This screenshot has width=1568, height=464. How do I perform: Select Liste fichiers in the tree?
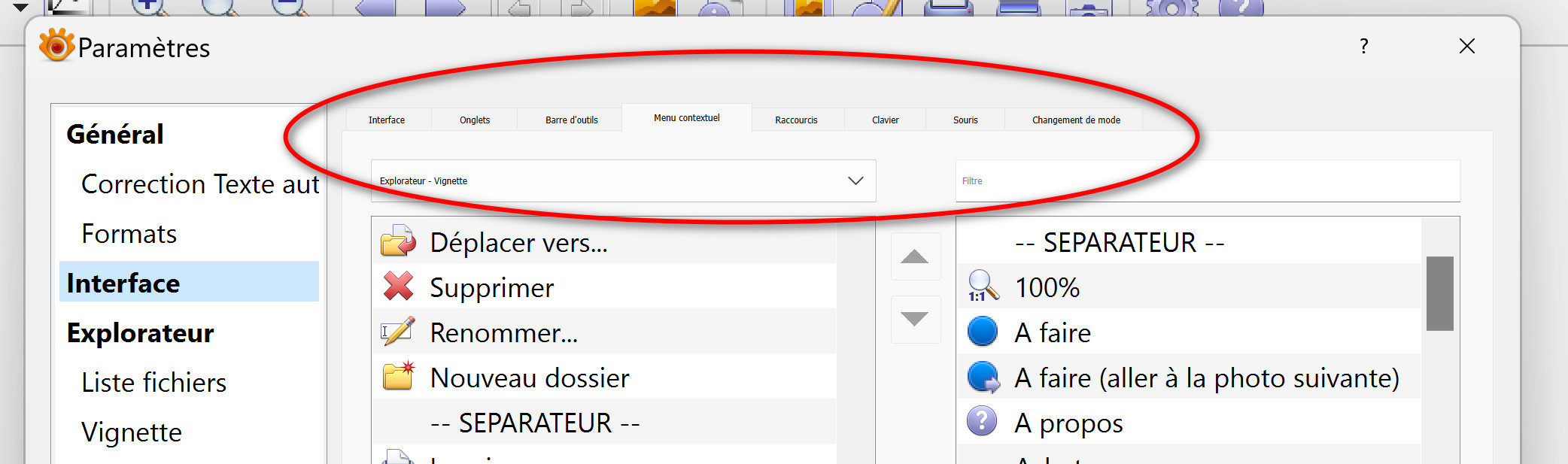point(153,383)
